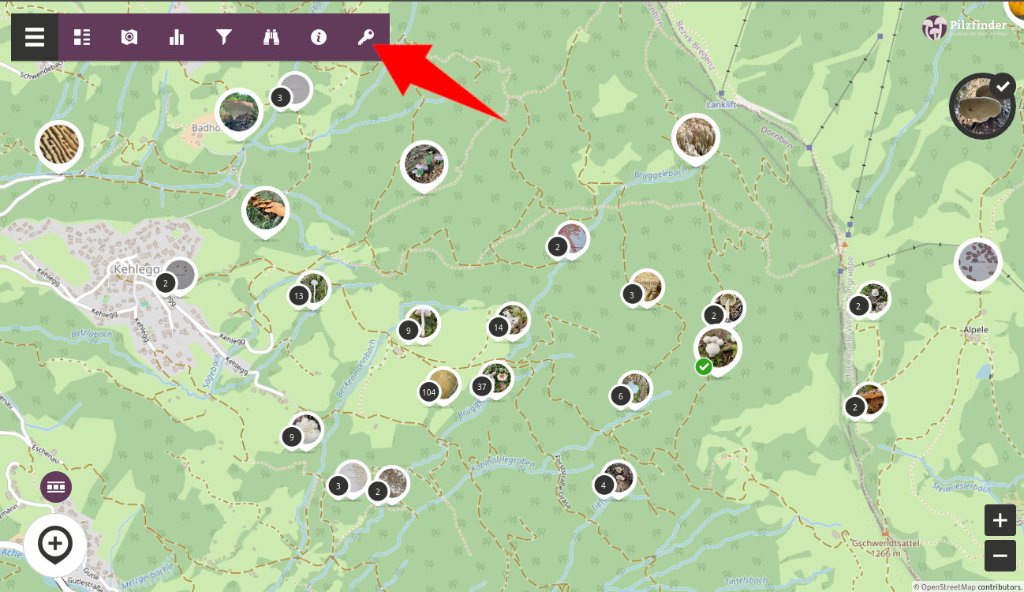
Task: Click the checked mushroom thumbnail top right
Action: [982, 106]
